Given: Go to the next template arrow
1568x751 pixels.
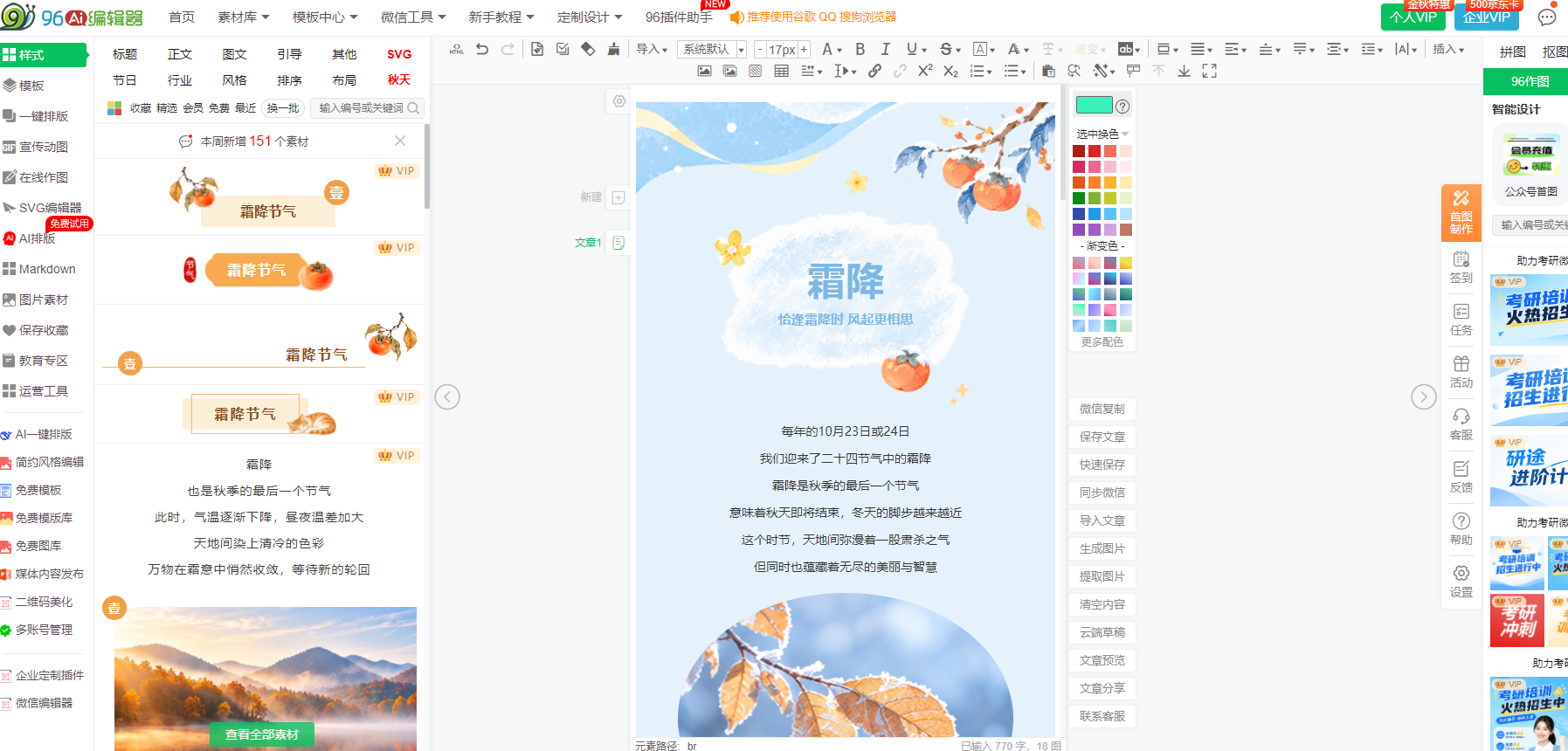Looking at the screenshot, I should pos(1424,397).
